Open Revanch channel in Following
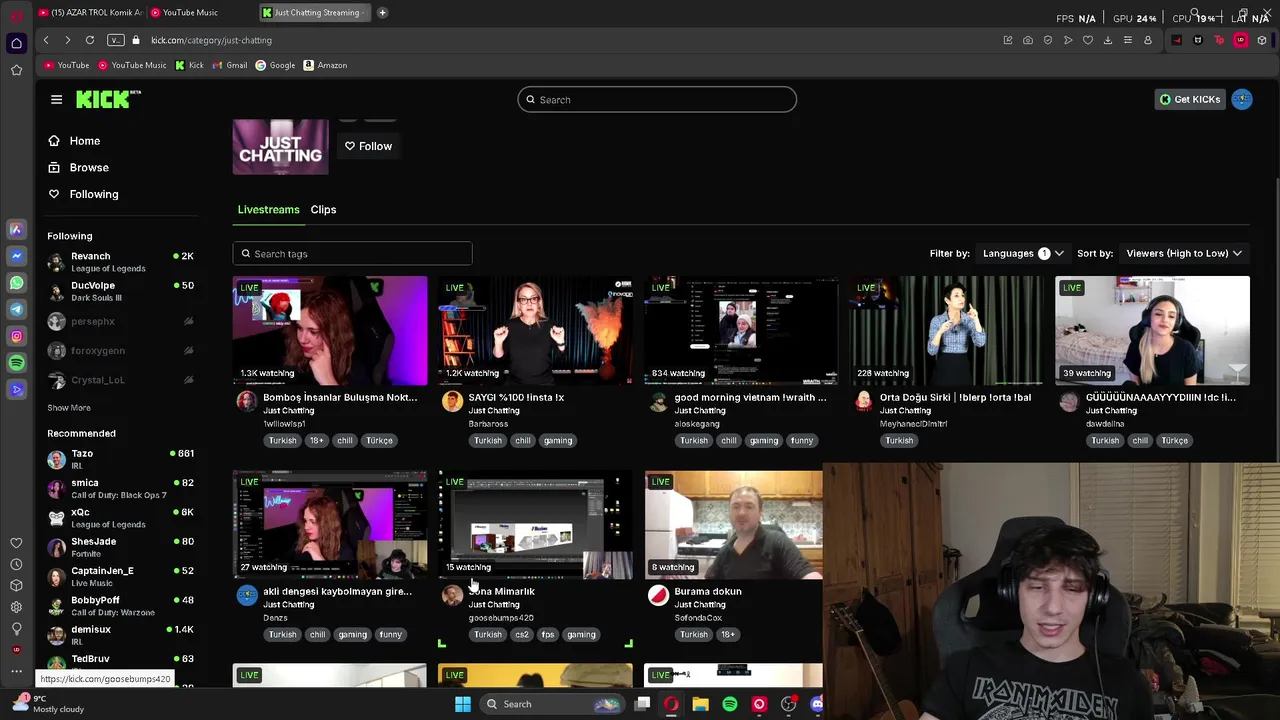 pyautogui.click(x=120, y=262)
